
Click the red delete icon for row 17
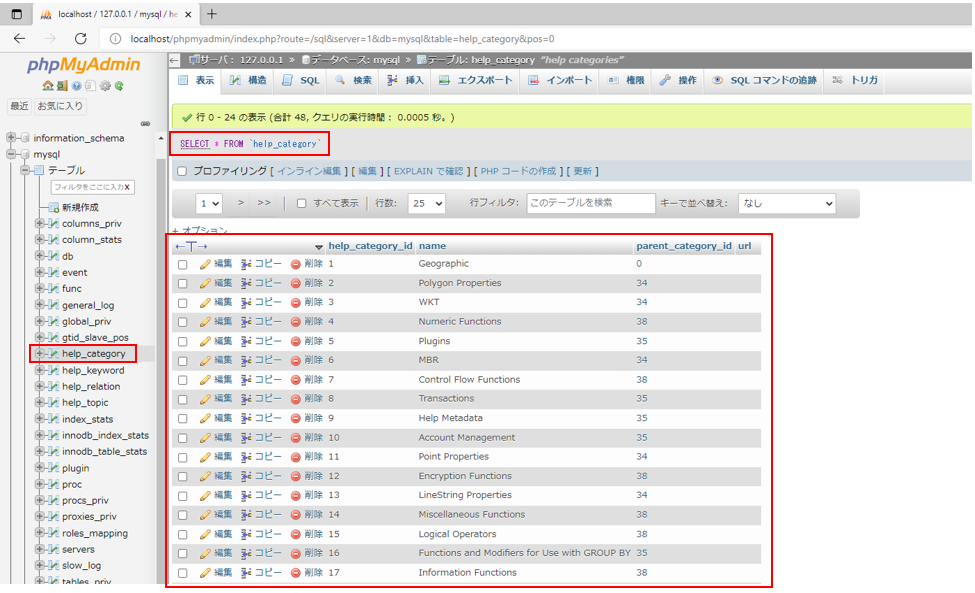(x=296, y=573)
